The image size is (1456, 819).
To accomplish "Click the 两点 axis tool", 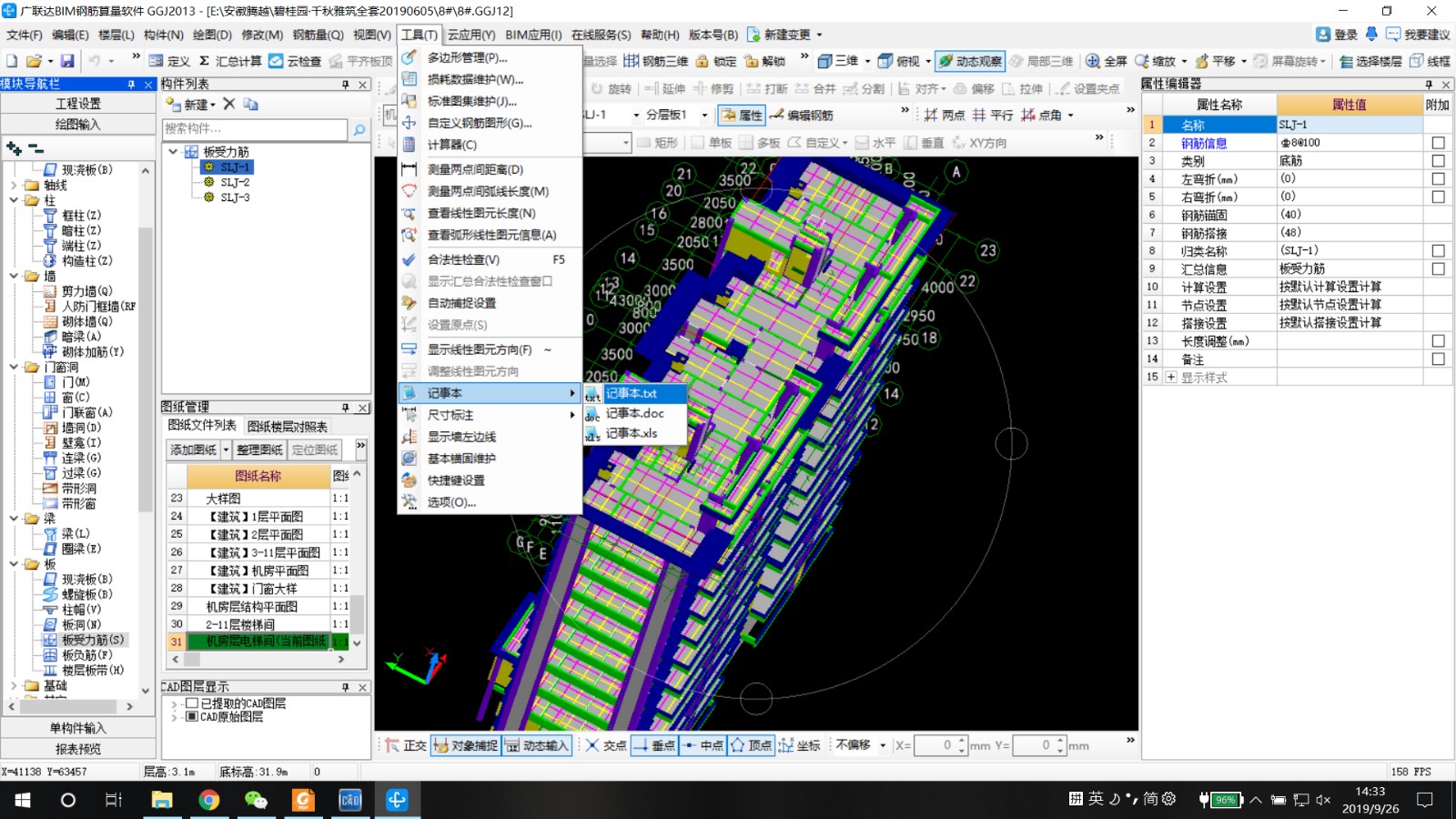I will pyautogui.click(x=945, y=115).
